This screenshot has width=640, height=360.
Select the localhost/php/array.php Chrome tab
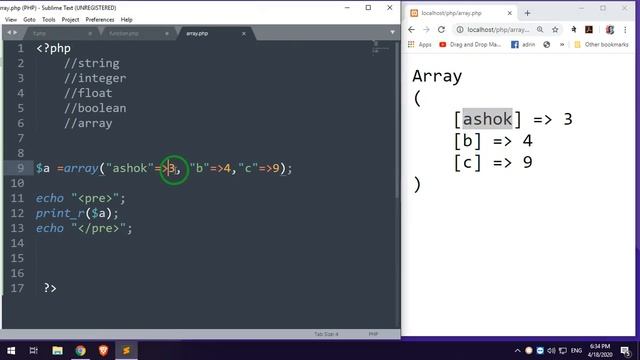[460, 13]
